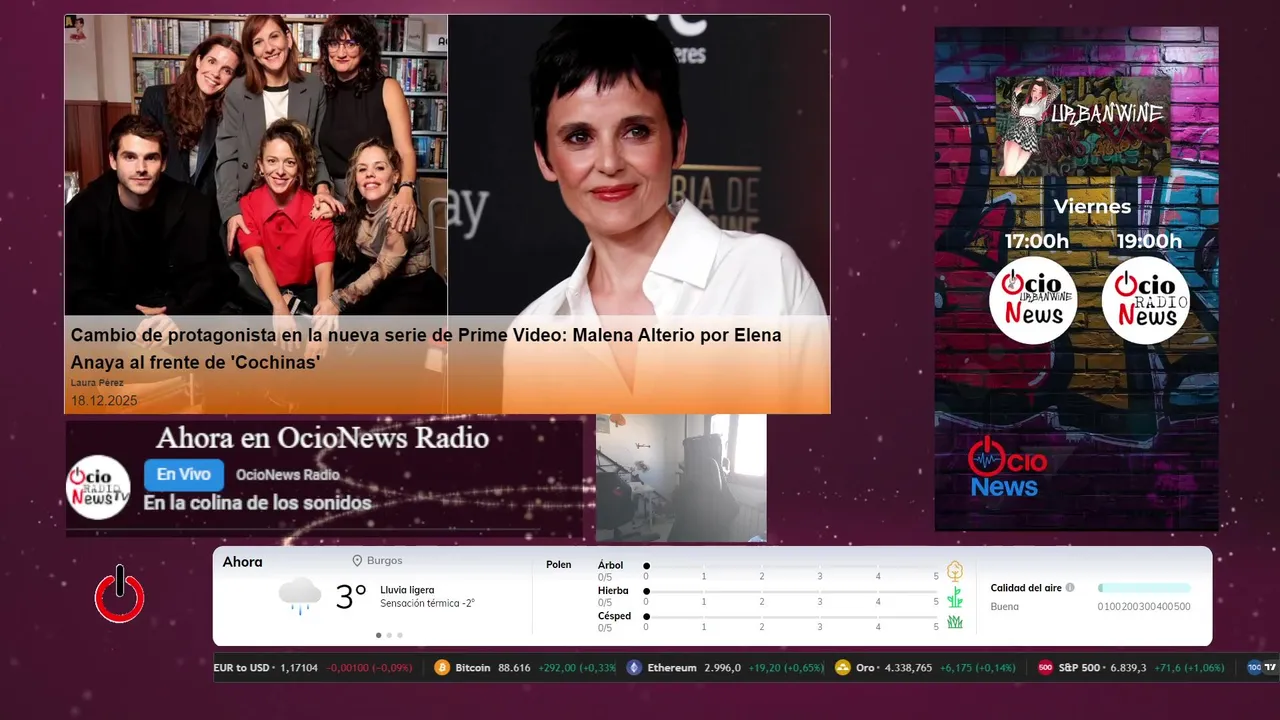This screenshot has height=720, width=1280.
Task: Click the Bitcoin coin icon in ticker
Action: [x=442, y=667]
